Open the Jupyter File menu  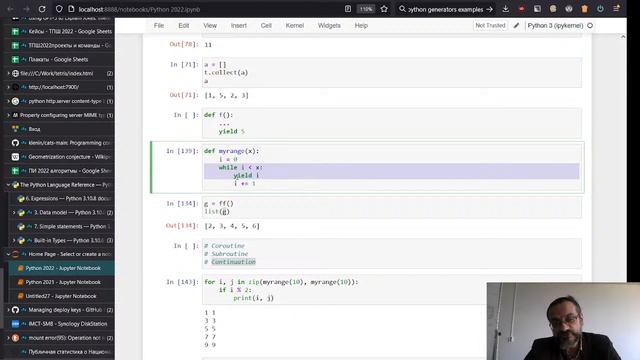[x=159, y=25]
